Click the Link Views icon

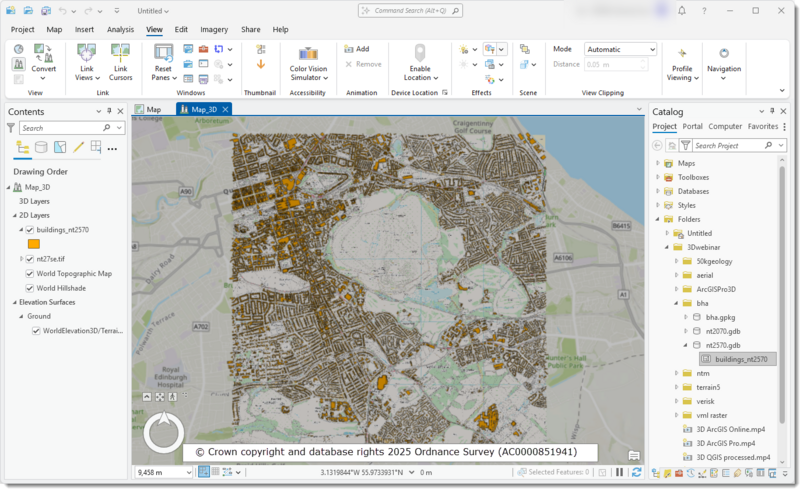86,53
